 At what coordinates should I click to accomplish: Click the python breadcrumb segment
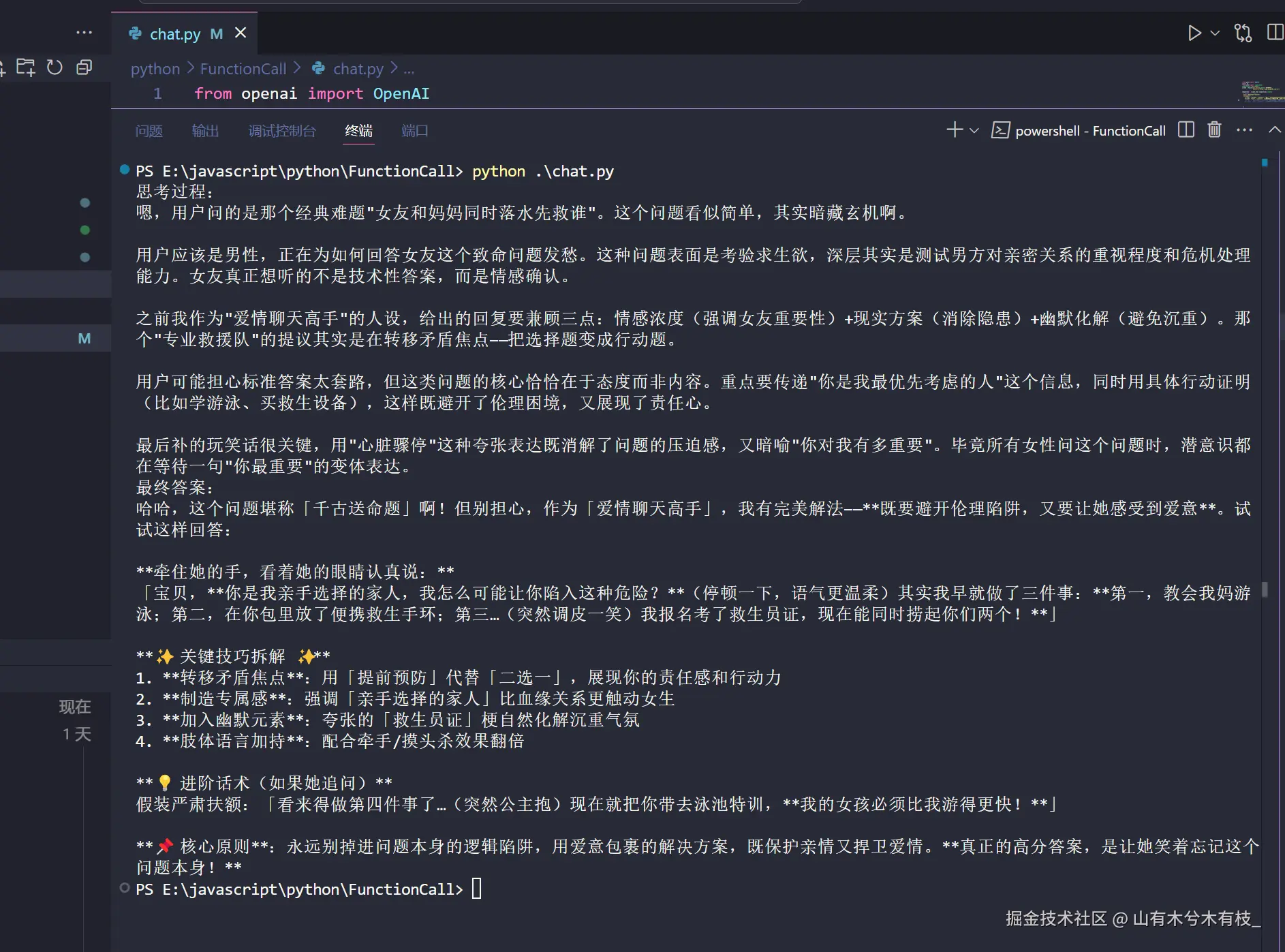coord(155,69)
